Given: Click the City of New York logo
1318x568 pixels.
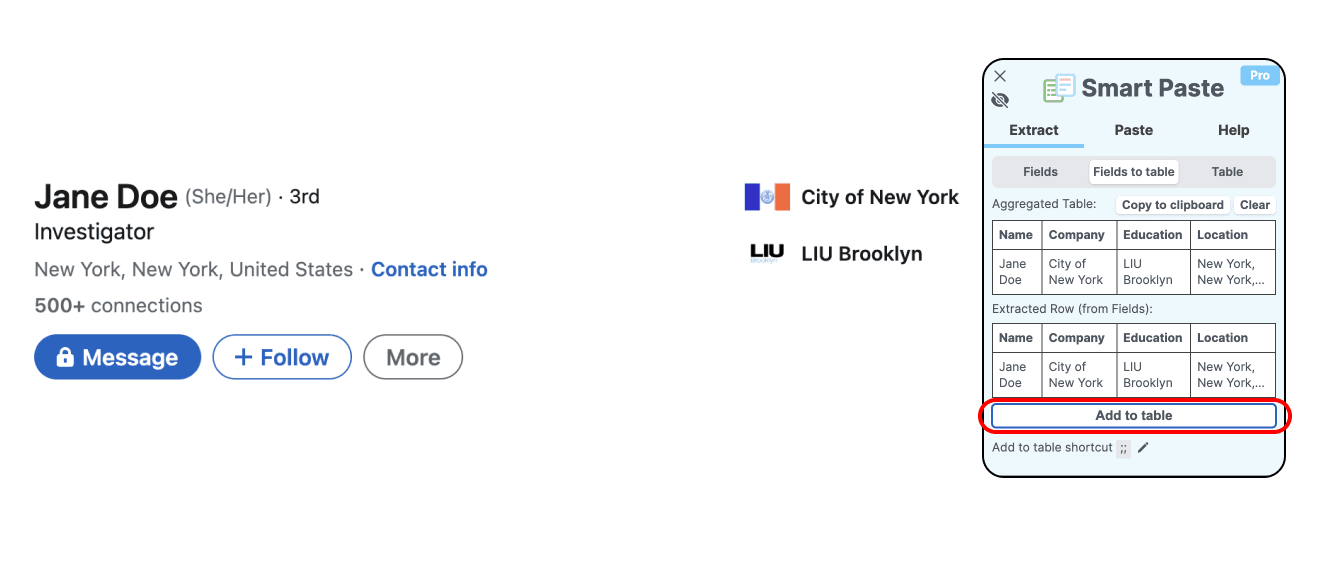Looking at the screenshot, I should click(x=767, y=197).
